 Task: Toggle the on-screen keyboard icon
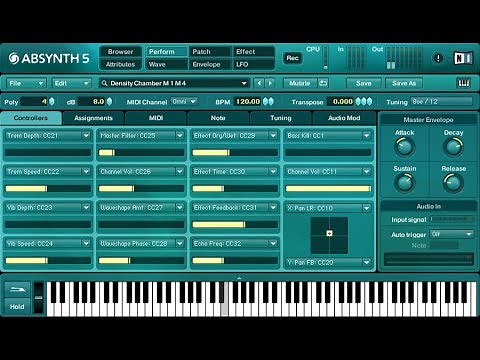coord(464,83)
